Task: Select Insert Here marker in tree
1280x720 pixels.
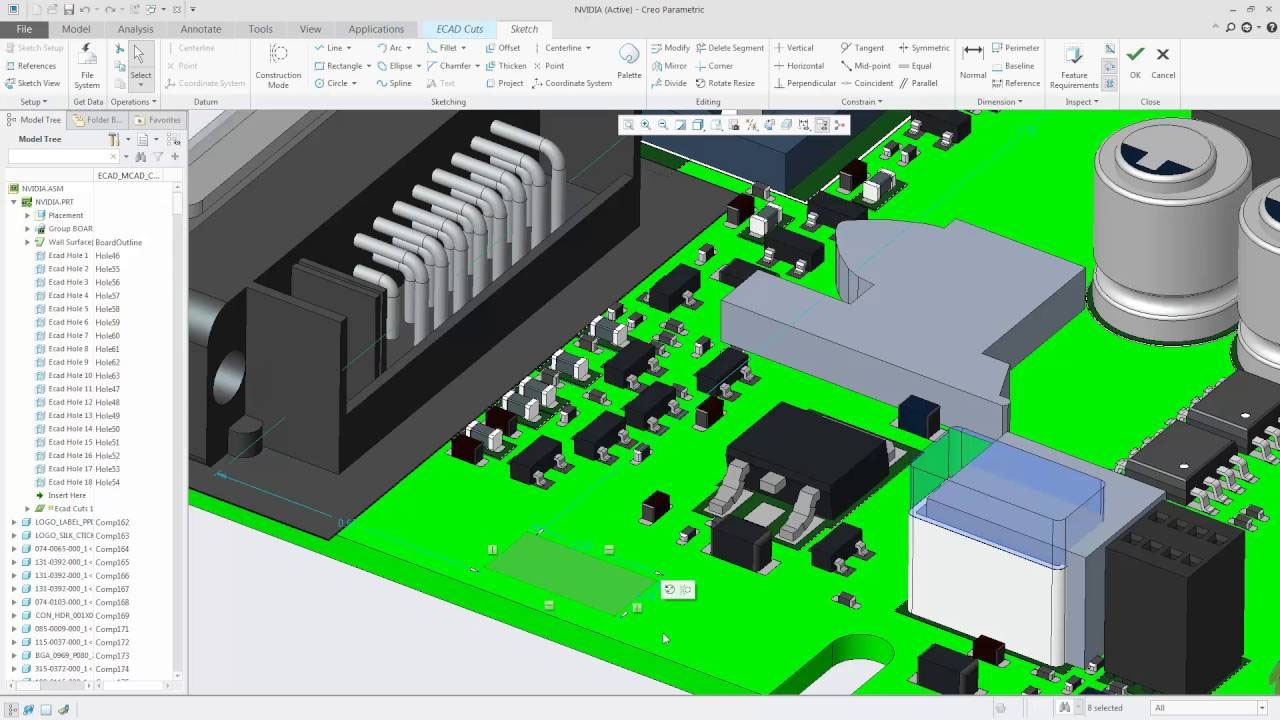Action: 60,495
